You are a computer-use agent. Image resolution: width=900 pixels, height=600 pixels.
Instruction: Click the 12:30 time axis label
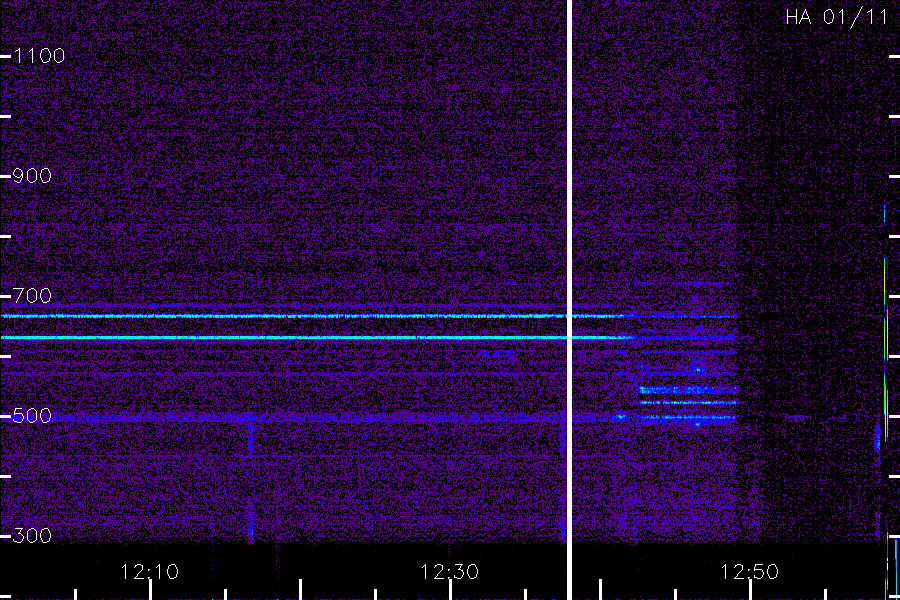pyautogui.click(x=449, y=572)
